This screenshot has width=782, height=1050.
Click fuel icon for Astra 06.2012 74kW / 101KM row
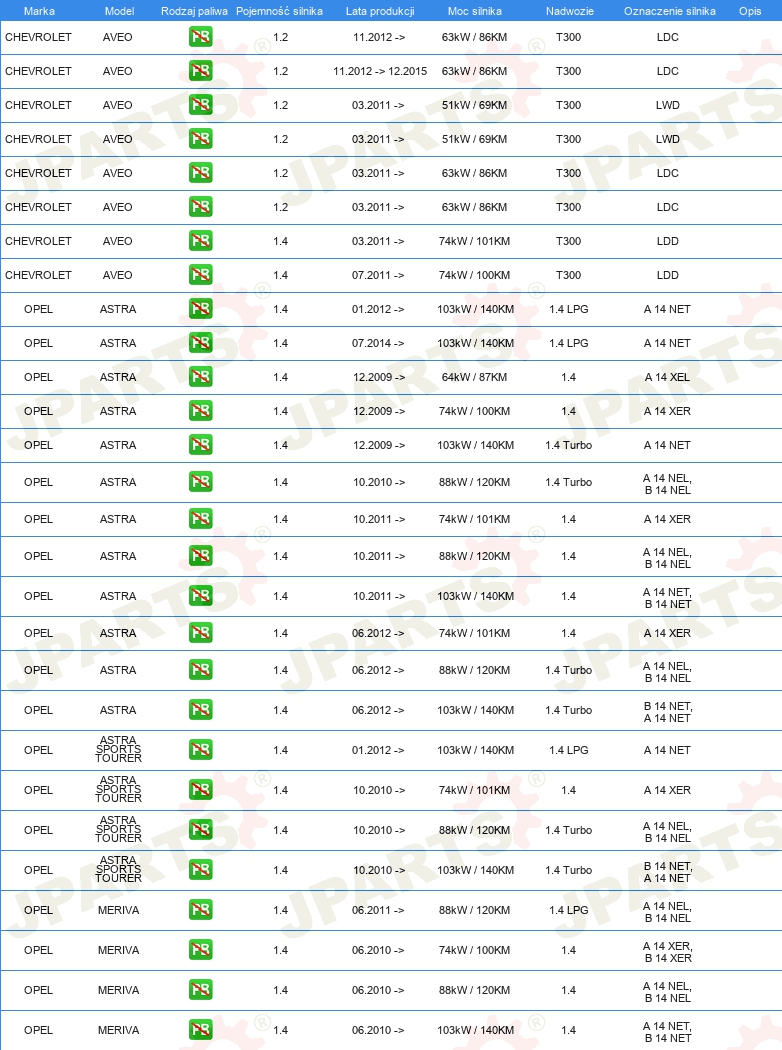[x=200, y=633]
